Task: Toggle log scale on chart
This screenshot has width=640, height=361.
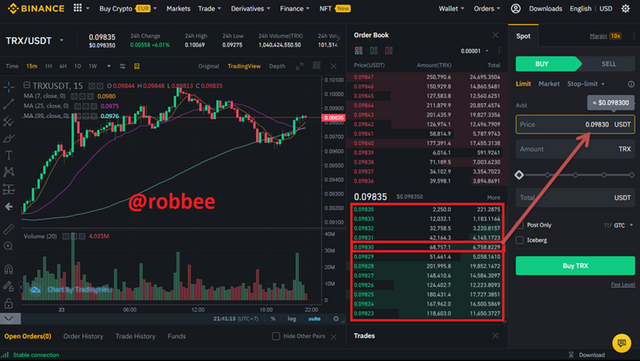Action: (291, 319)
